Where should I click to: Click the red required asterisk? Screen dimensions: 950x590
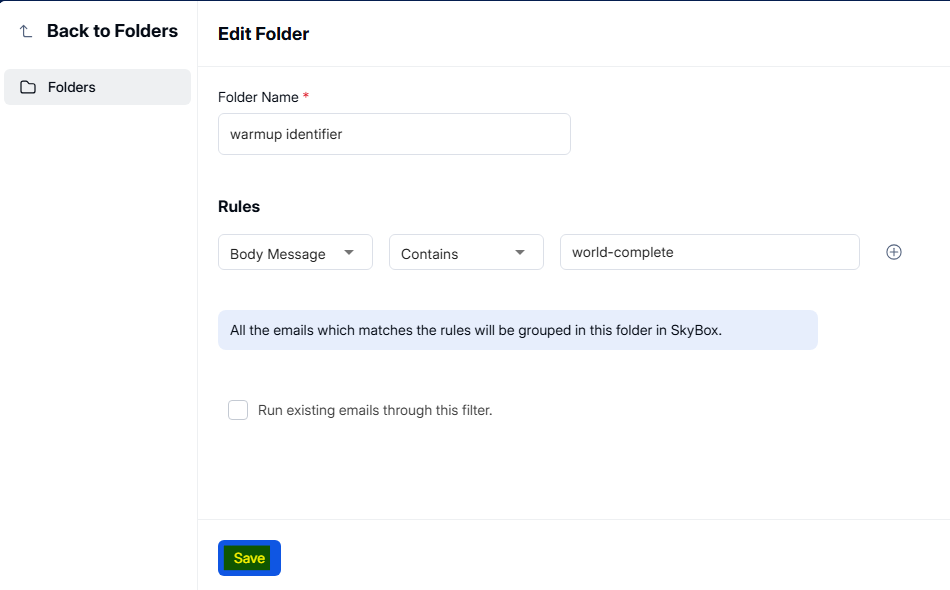point(306,96)
